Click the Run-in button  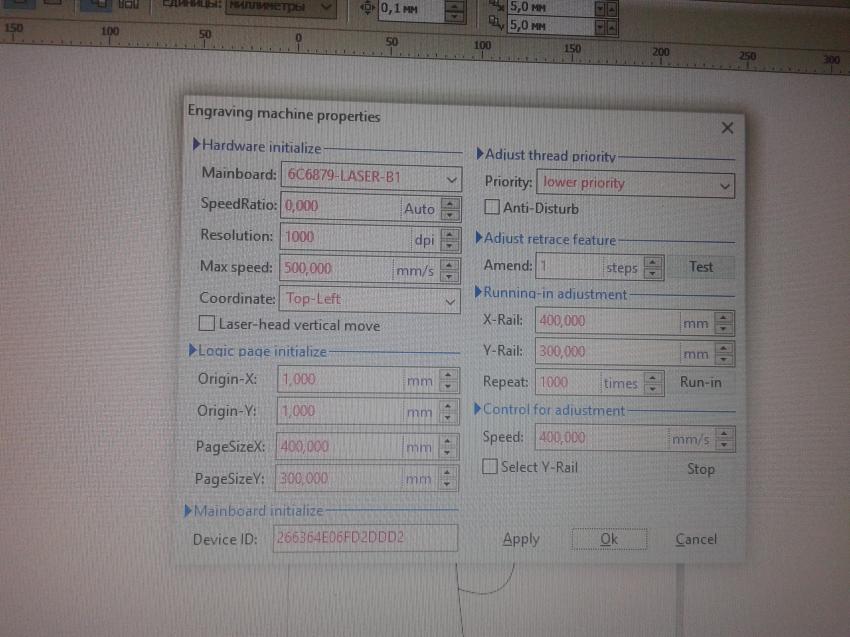point(700,382)
